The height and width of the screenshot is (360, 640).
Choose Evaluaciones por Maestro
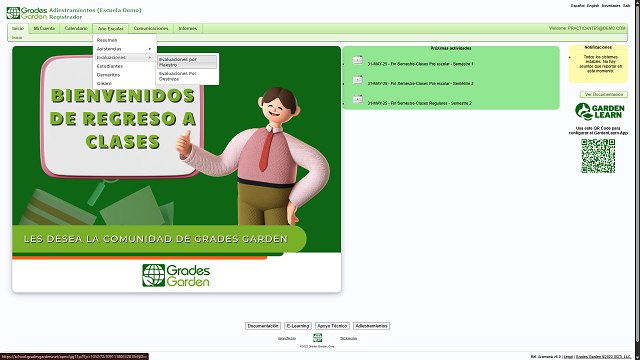(187, 62)
